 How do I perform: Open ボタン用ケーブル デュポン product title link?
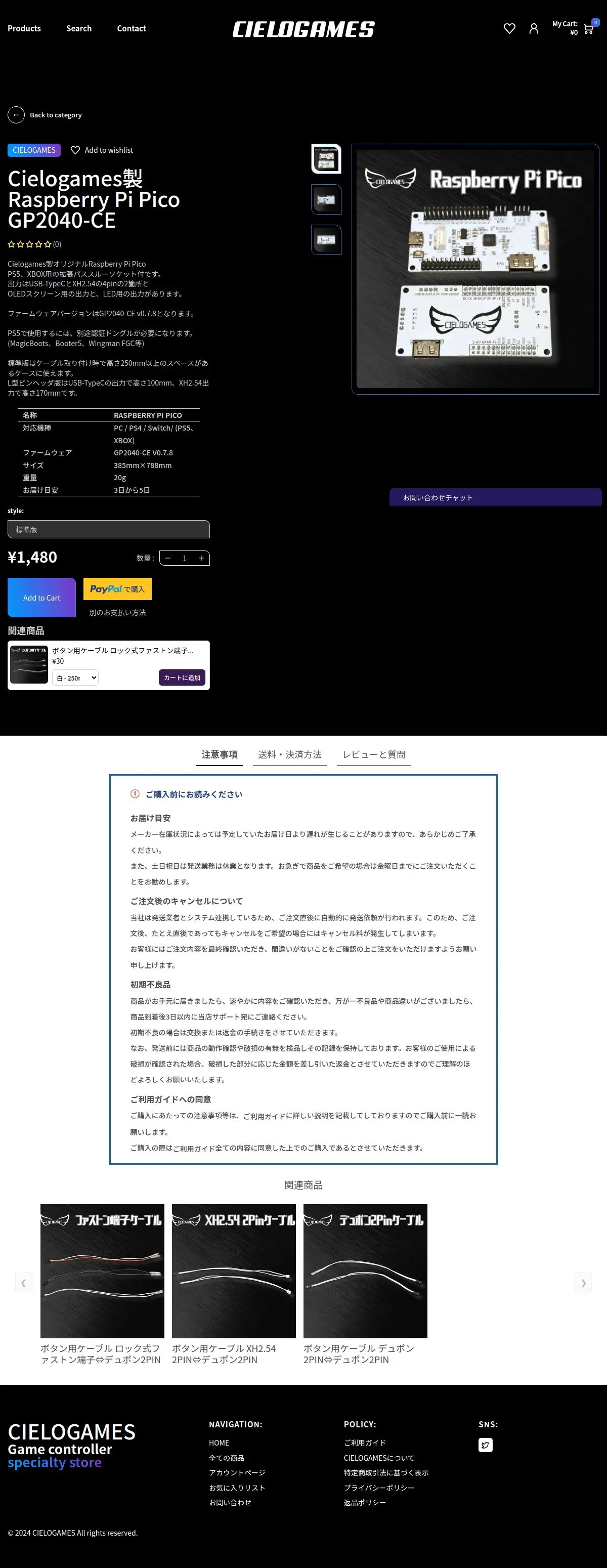click(359, 1354)
